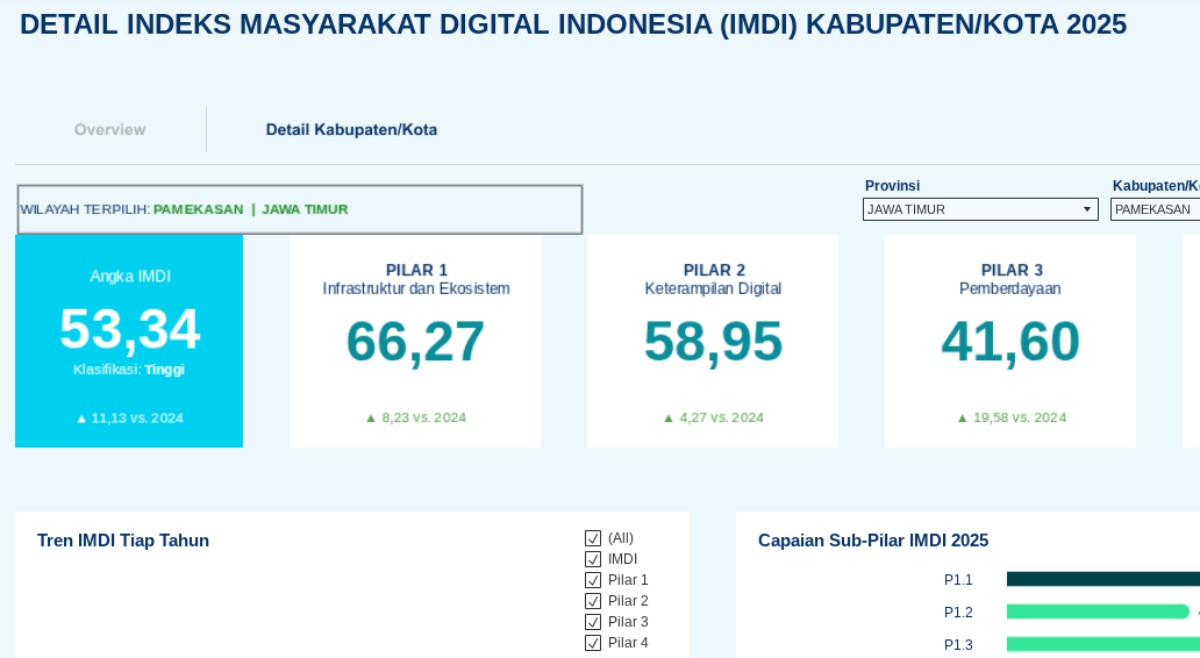This screenshot has width=1200, height=658.
Task: Click the green up triangle beside 8,23 vs. 2024
Action: click(371, 418)
